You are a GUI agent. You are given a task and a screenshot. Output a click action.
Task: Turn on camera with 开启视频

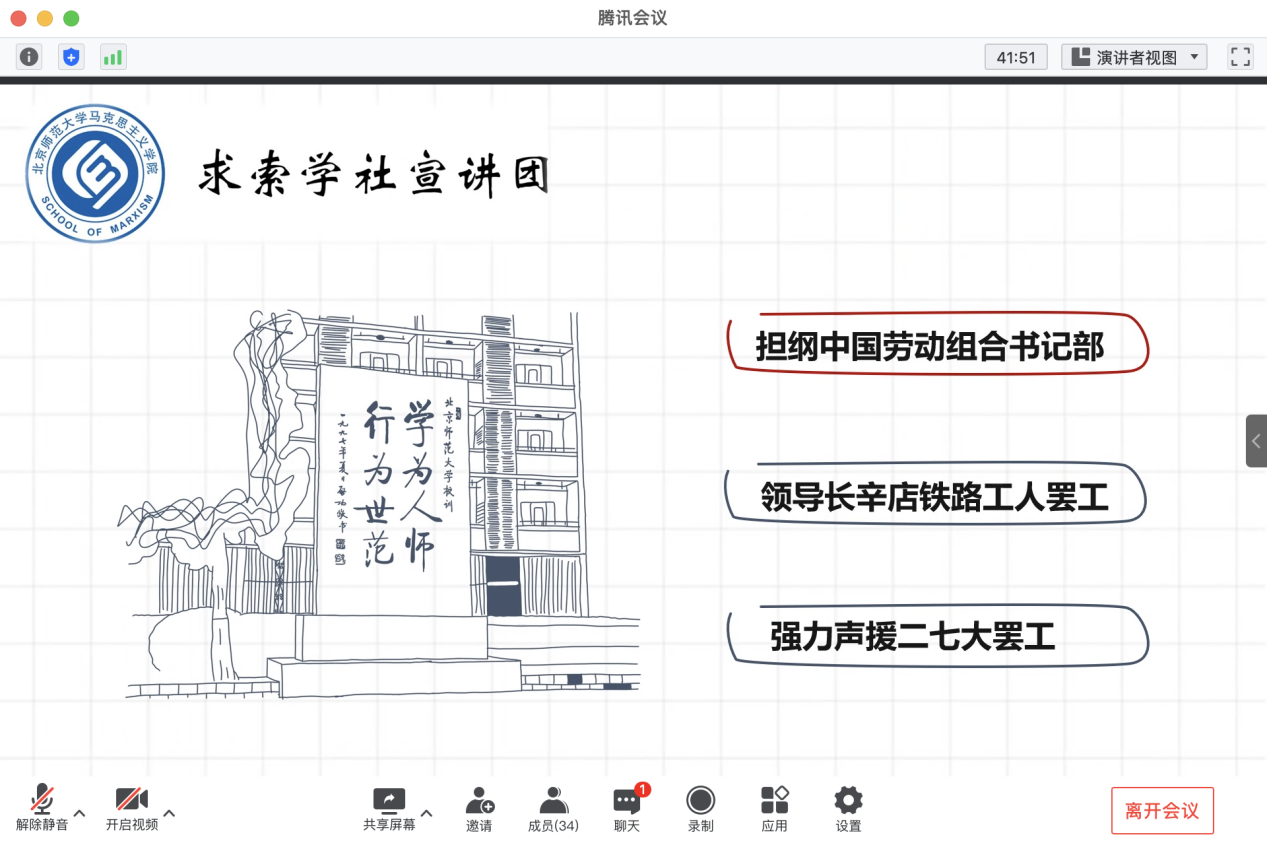(132, 808)
